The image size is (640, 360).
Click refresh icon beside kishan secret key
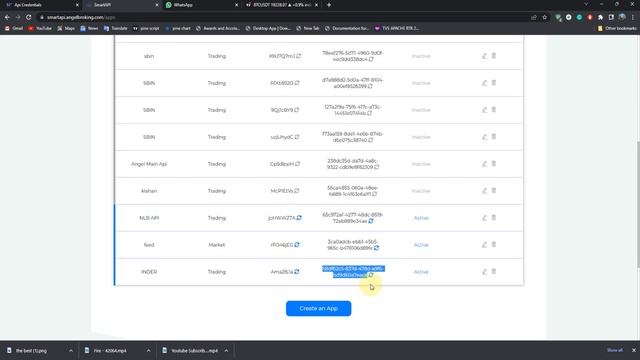[374, 194]
